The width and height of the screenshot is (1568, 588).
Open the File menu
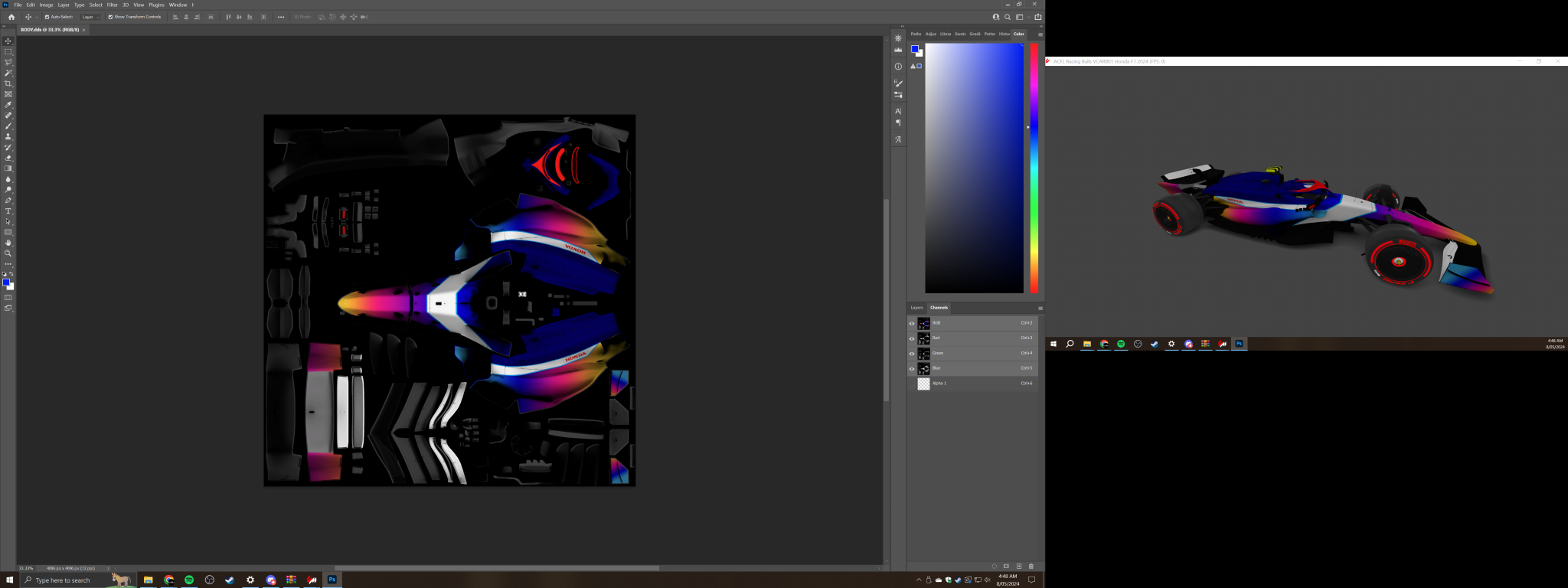click(x=18, y=5)
